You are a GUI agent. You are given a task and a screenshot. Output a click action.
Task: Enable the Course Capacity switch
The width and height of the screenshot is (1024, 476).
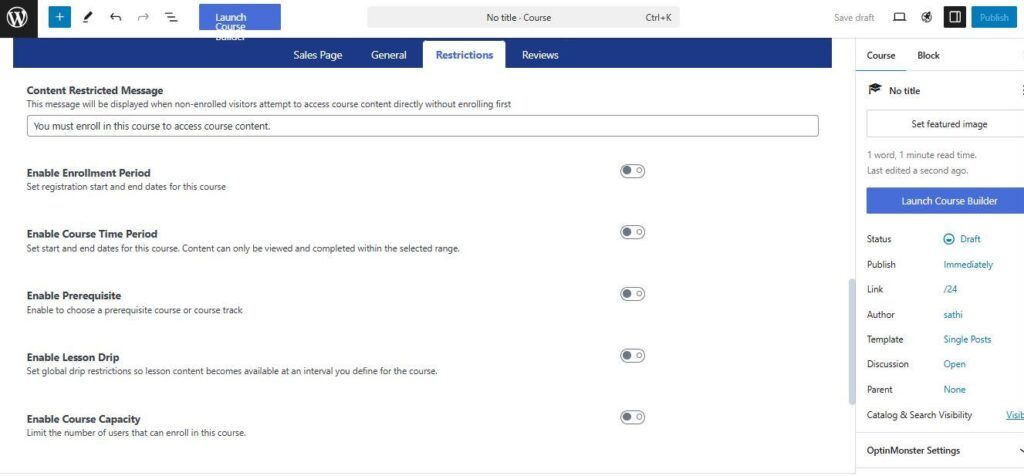pyautogui.click(x=632, y=417)
